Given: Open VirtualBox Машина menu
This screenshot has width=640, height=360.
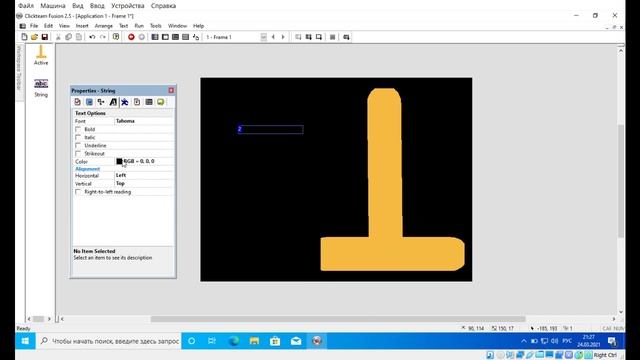Looking at the screenshot, I should (53, 6).
